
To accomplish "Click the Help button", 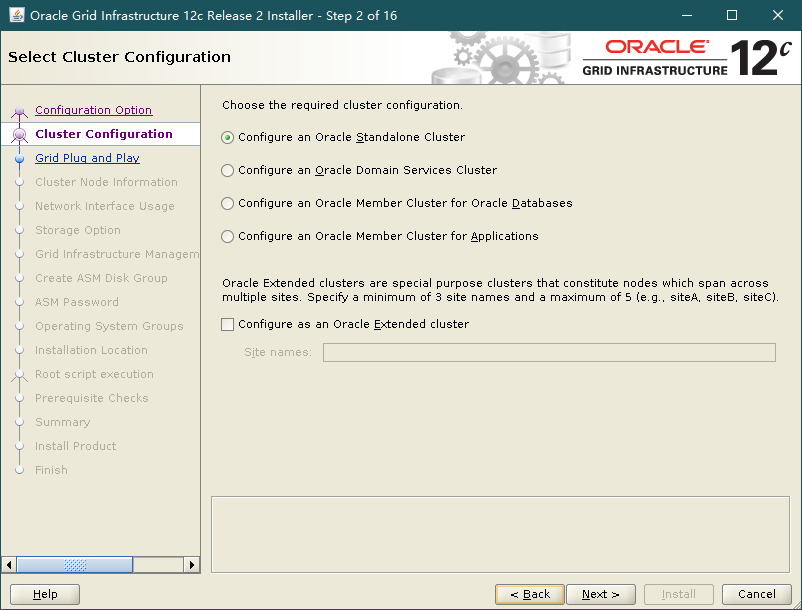I will click(x=45, y=594).
